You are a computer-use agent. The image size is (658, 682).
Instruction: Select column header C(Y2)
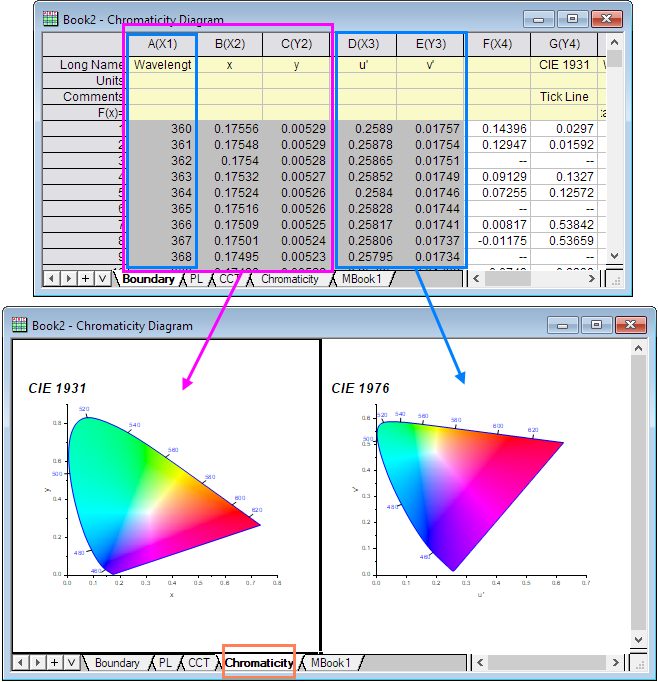297,44
